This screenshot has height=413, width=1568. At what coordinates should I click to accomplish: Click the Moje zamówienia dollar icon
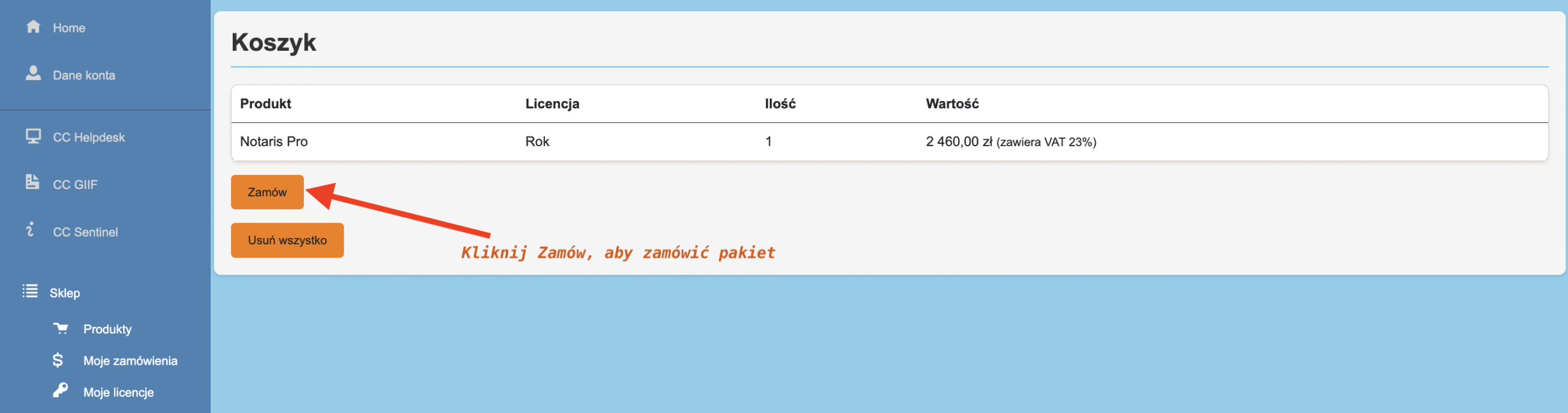pyautogui.click(x=58, y=360)
